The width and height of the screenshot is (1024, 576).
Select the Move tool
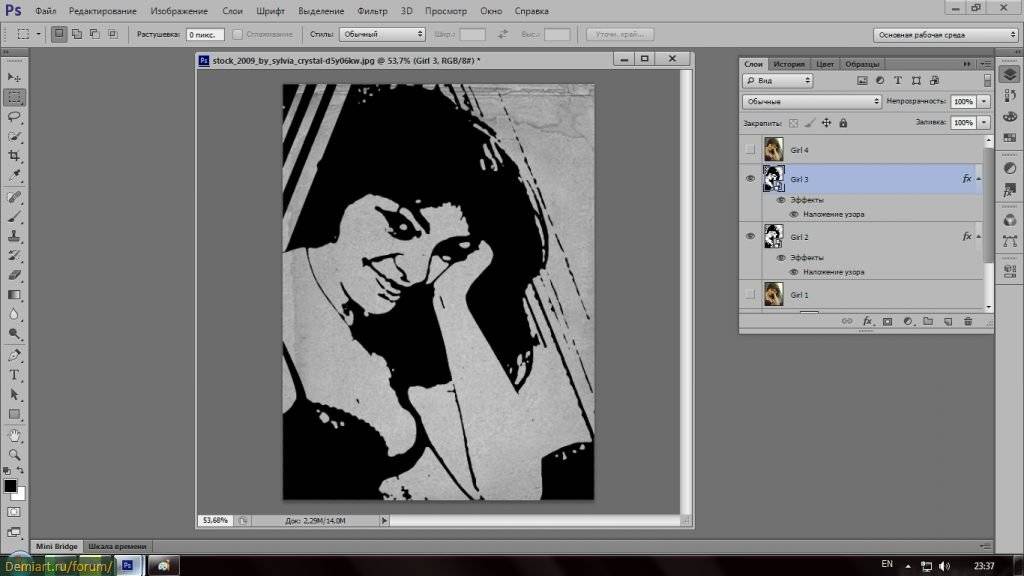coord(14,77)
